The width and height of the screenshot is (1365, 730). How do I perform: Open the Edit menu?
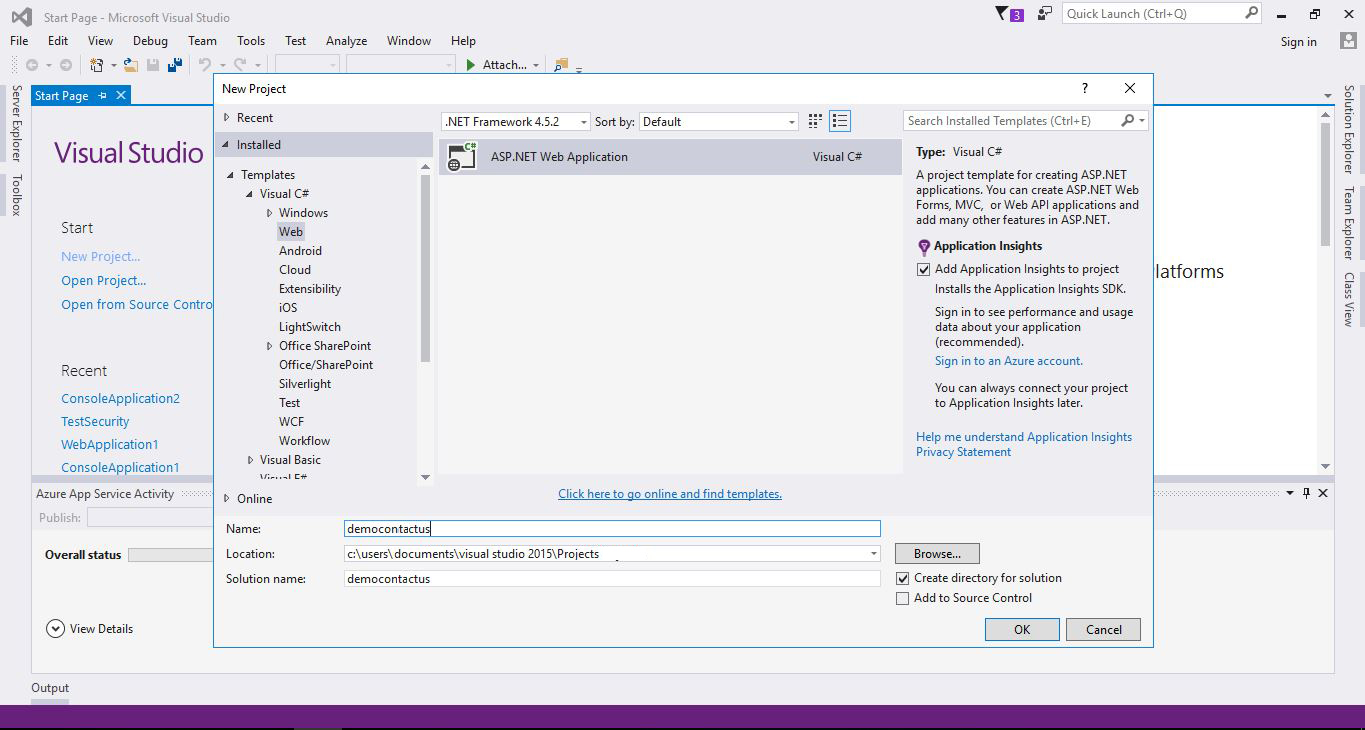58,41
